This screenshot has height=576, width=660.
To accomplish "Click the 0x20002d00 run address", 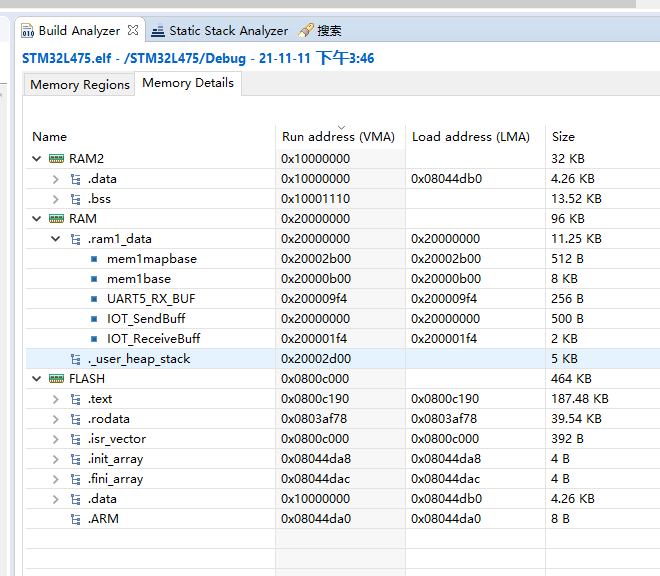I will tap(316, 359).
